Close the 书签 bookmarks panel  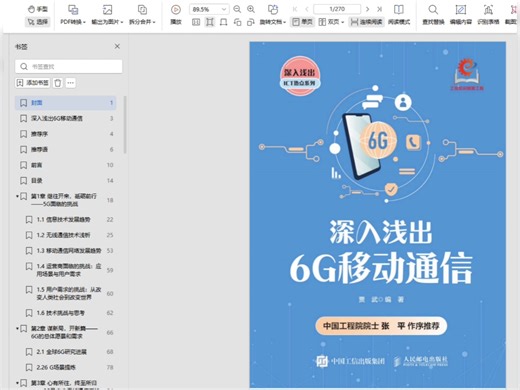[117, 46]
